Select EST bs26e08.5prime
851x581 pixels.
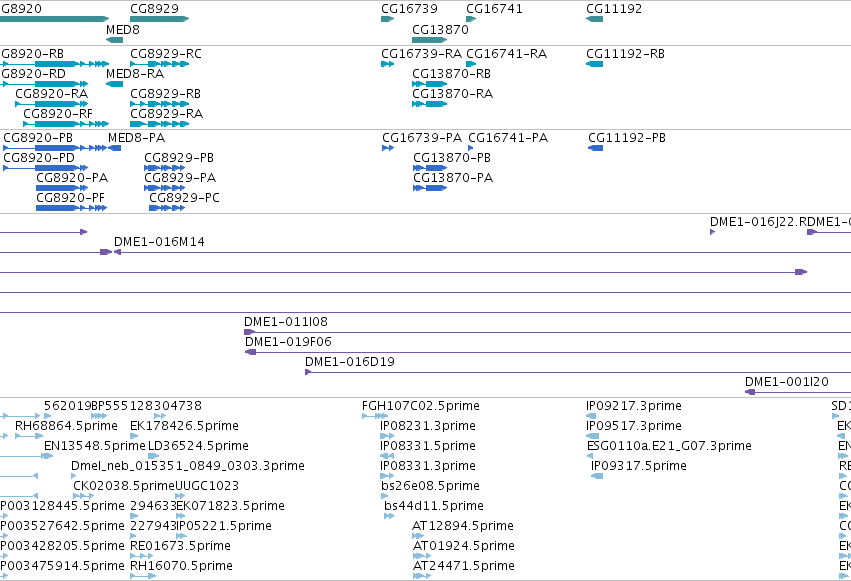pyautogui.click(x=430, y=486)
